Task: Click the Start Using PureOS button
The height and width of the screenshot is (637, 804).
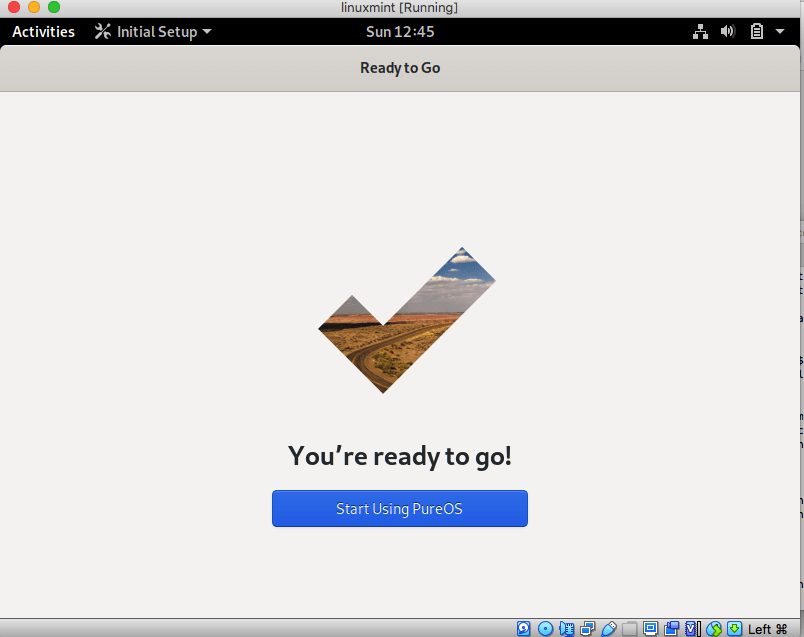Action: click(399, 508)
